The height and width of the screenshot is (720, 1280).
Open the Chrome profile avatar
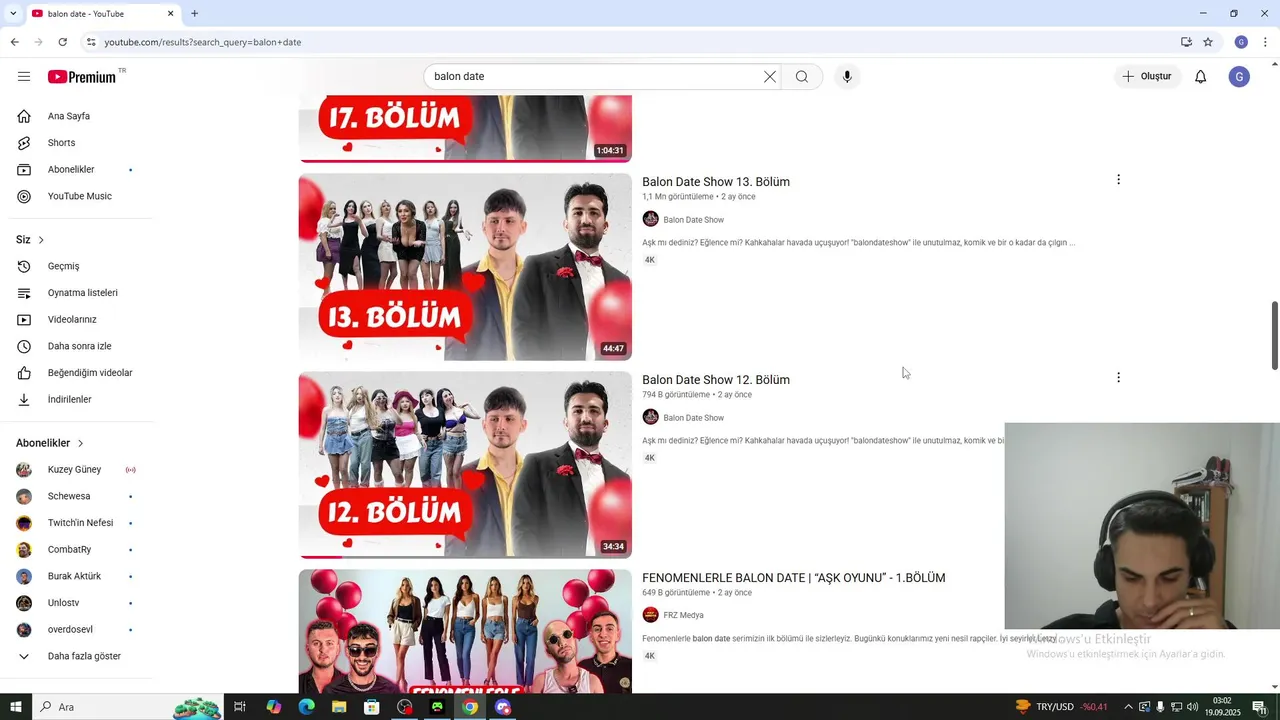click(1241, 42)
